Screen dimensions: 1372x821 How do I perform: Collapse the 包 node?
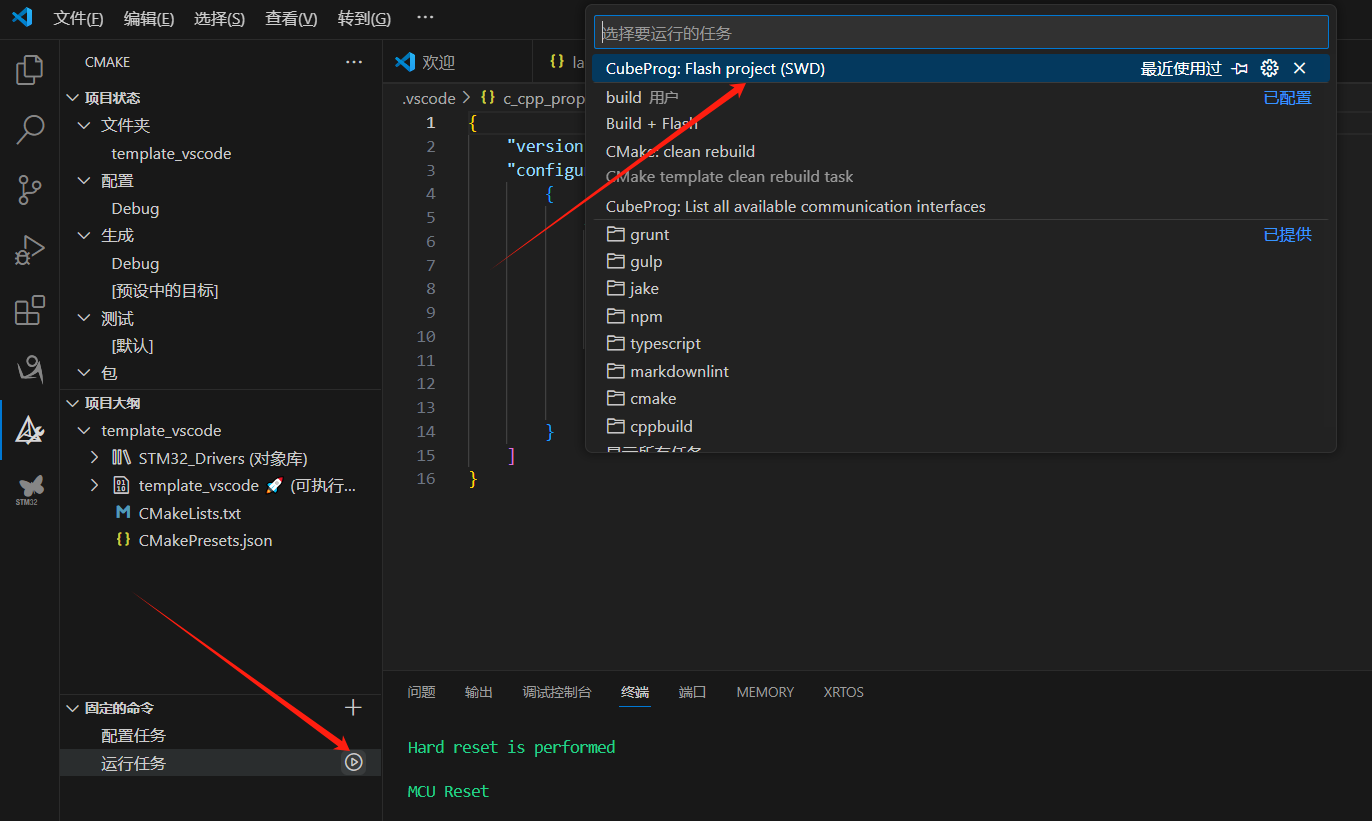(x=85, y=373)
